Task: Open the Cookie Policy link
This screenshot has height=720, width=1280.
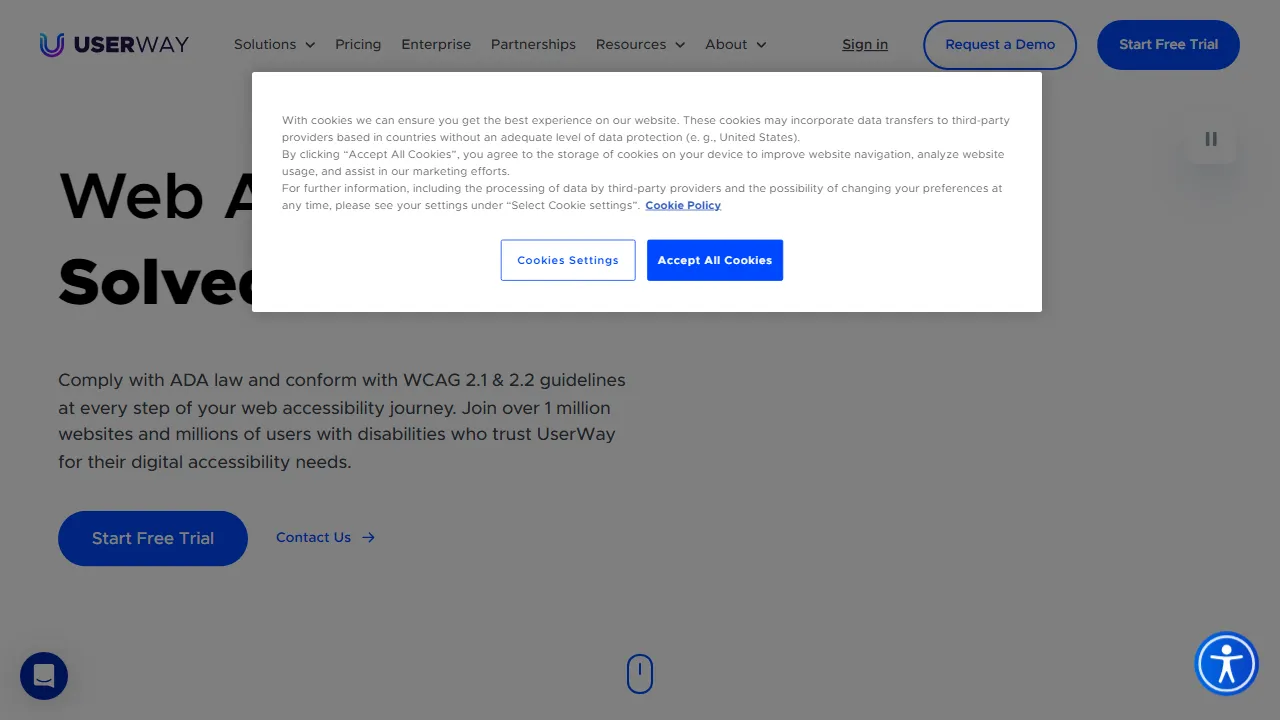Action: (x=683, y=205)
